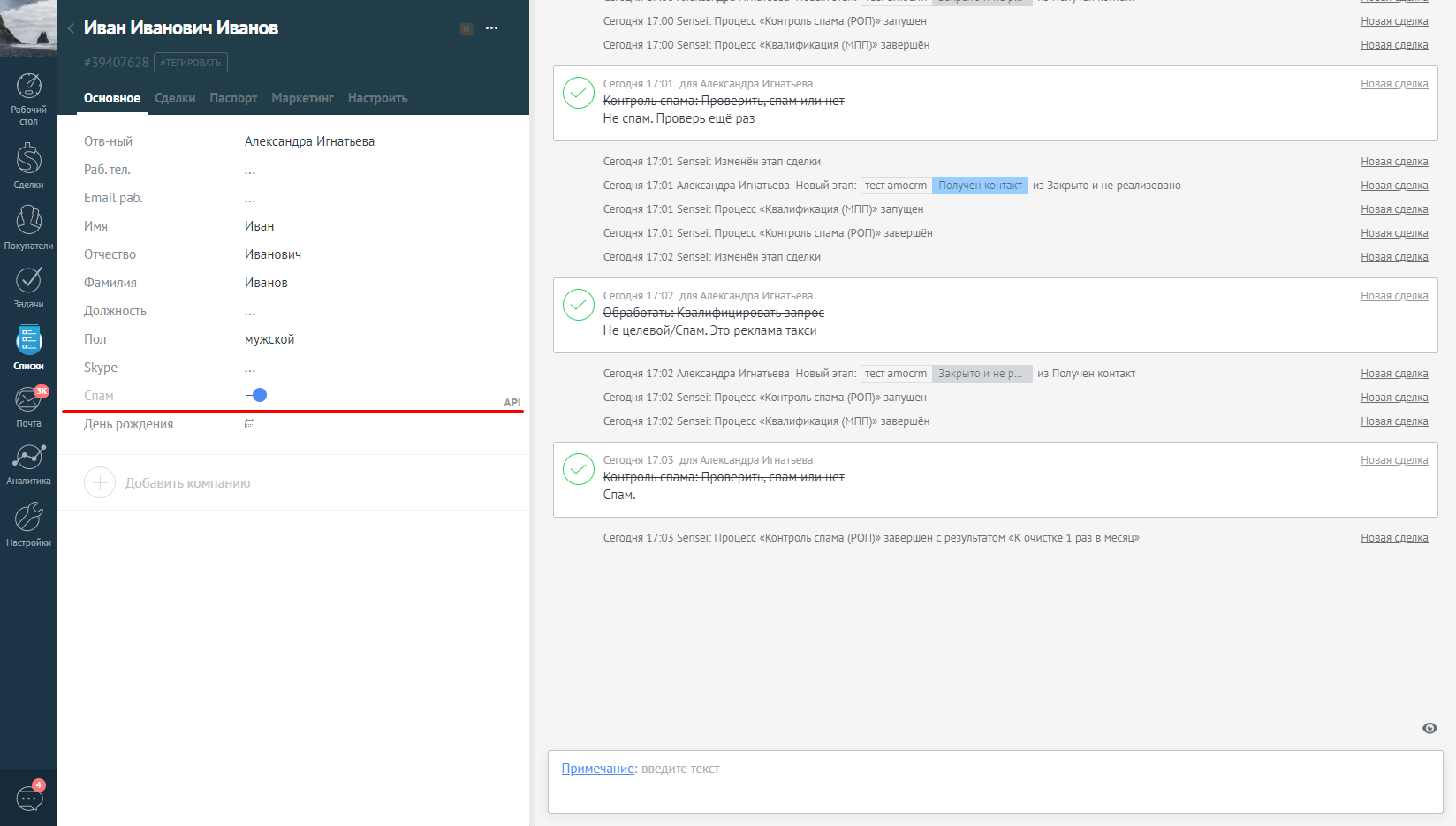Open calendar picker for День рождения
1456x826 pixels.
[250, 424]
